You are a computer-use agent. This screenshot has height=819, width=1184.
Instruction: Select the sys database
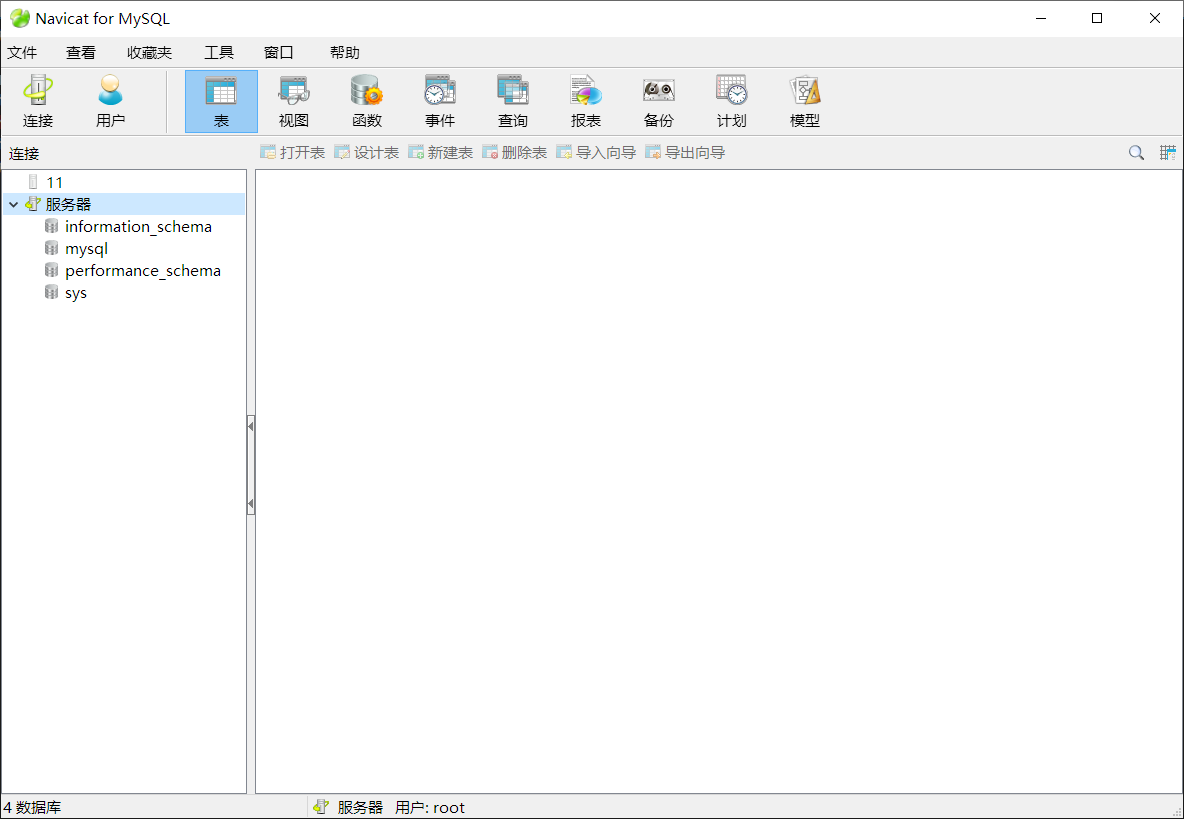[76, 293]
